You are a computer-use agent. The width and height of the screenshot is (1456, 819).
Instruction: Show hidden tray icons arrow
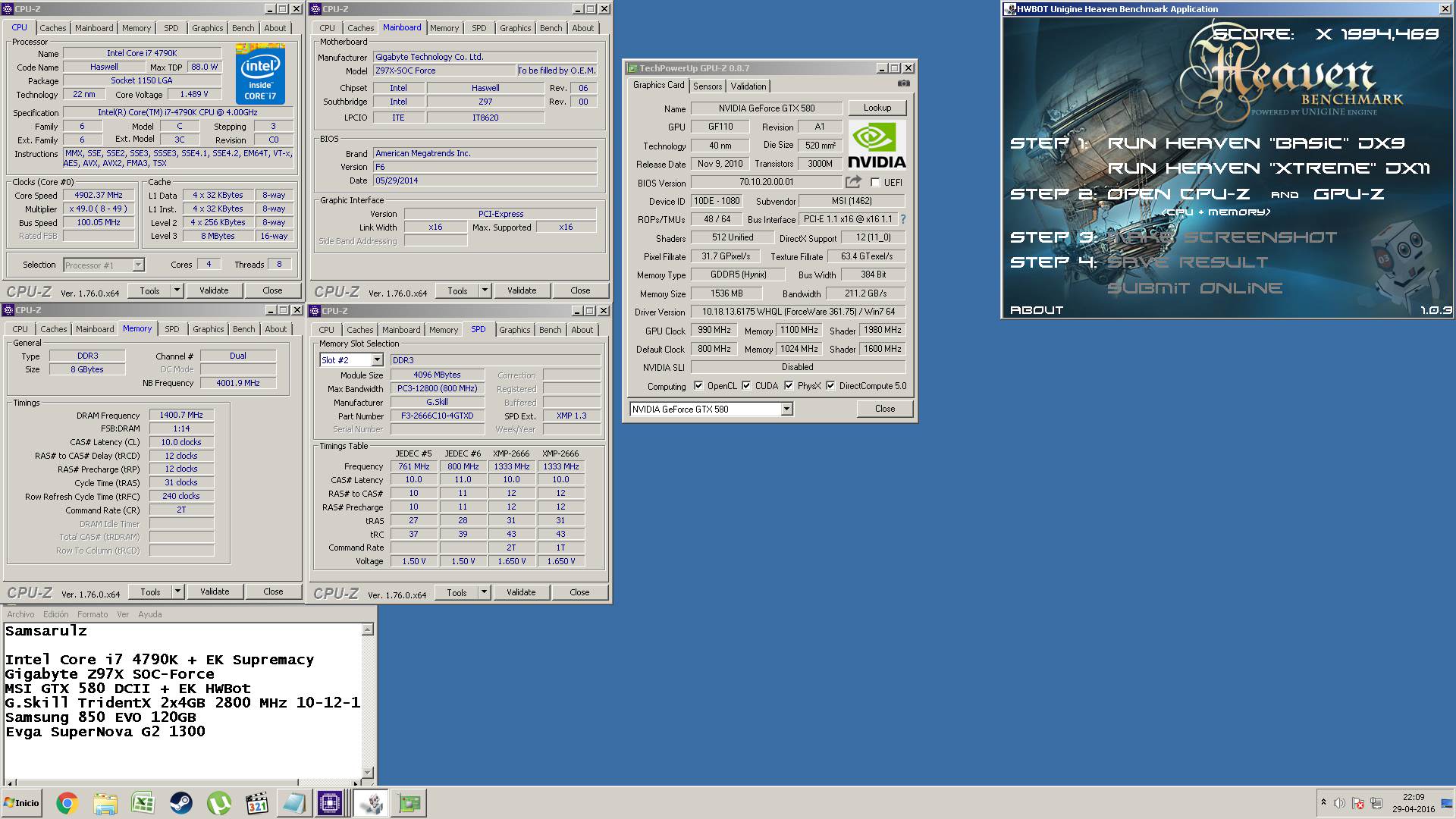pyautogui.click(x=1323, y=802)
